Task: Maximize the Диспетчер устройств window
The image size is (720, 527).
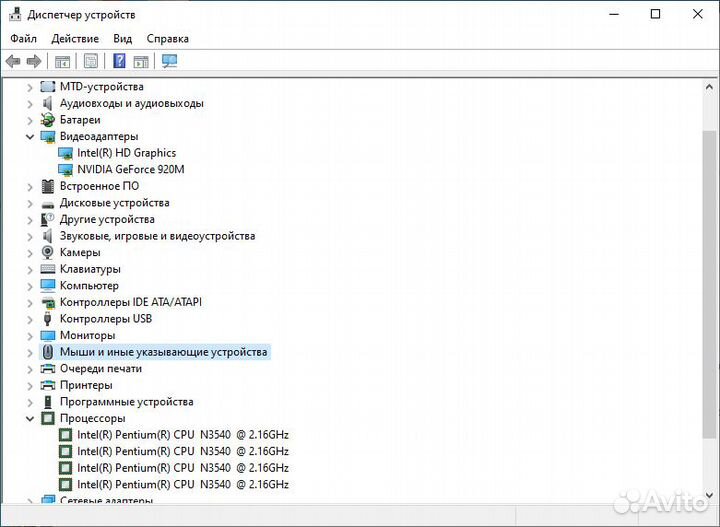Action: [656, 14]
